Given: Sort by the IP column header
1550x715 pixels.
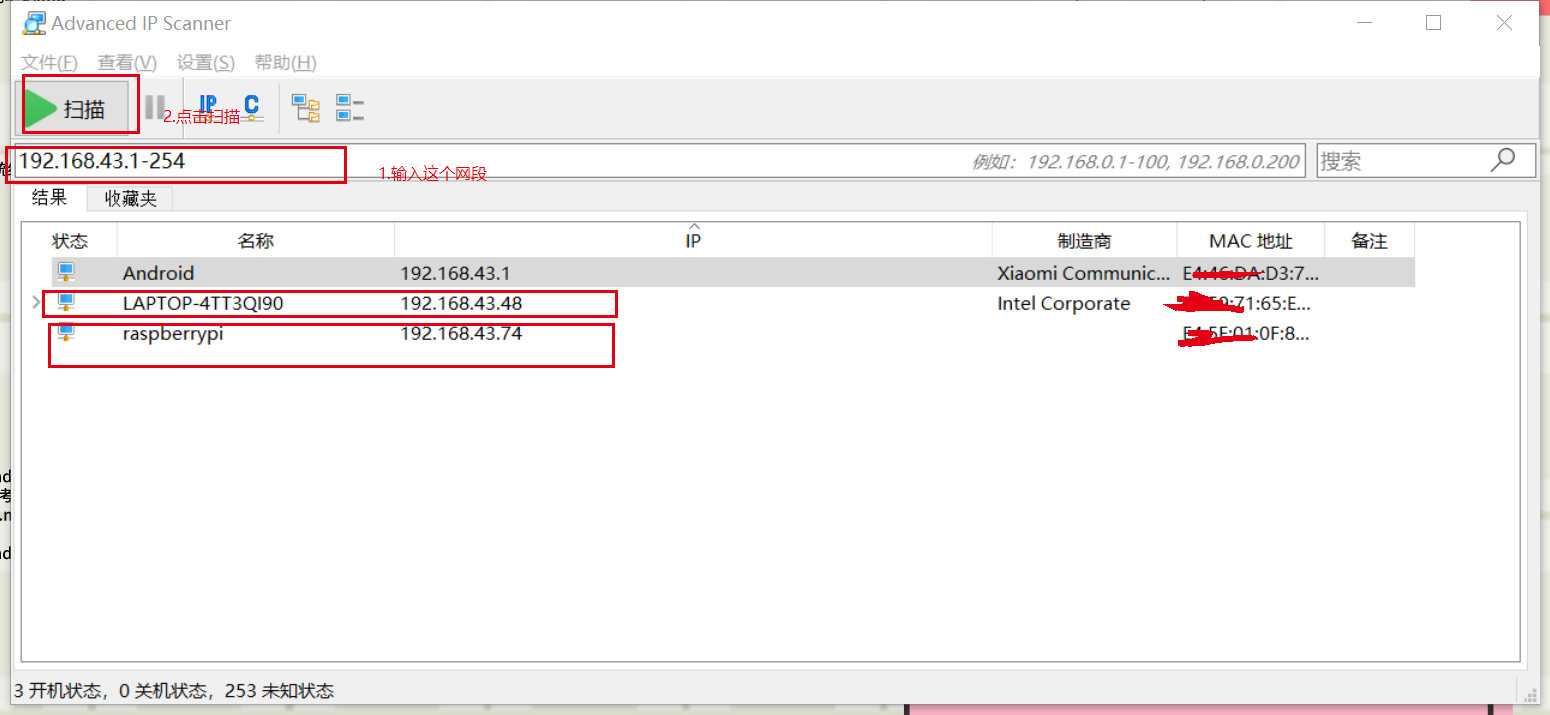Looking at the screenshot, I should (x=693, y=241).
